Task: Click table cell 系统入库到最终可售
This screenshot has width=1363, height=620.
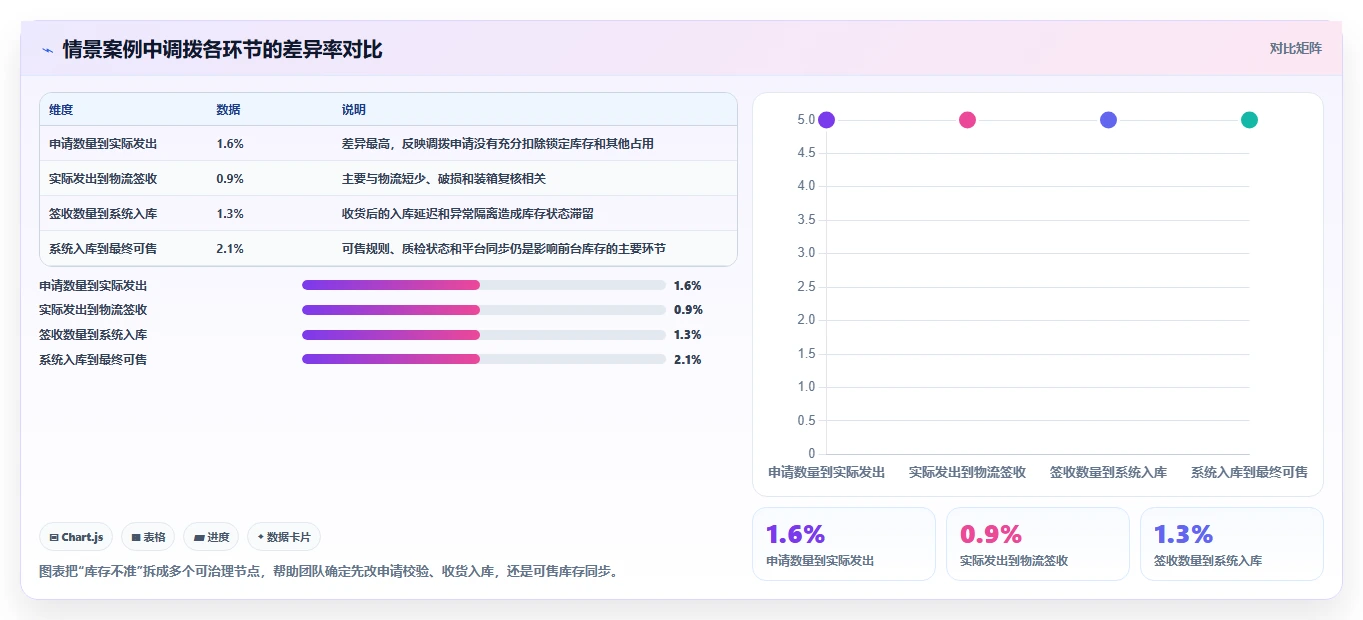Action: click(x=103, y=249)
